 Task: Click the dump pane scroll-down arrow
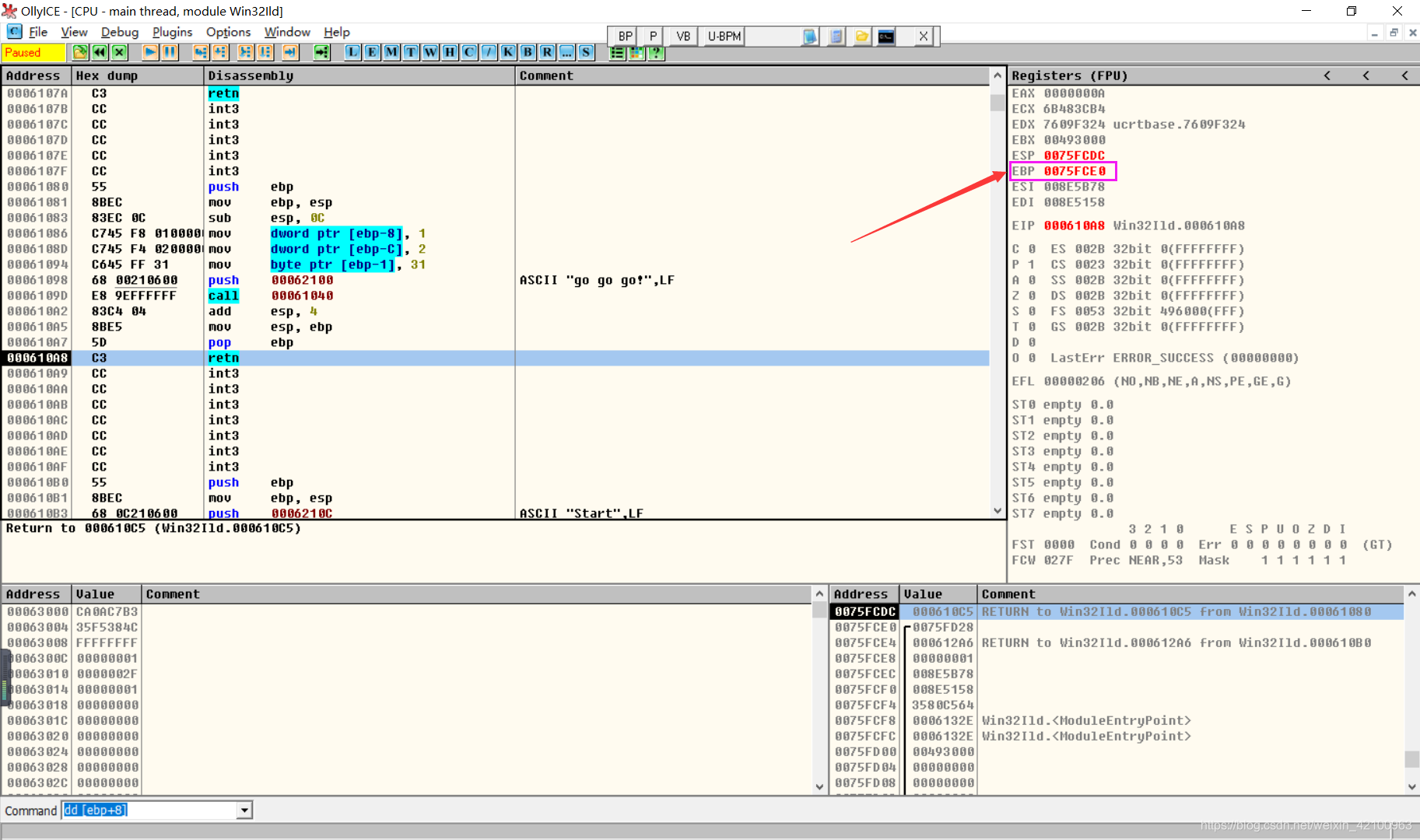819,786
